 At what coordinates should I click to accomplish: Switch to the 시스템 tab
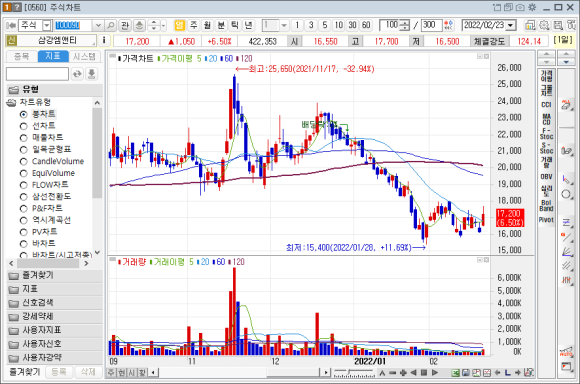click(84, 56)
